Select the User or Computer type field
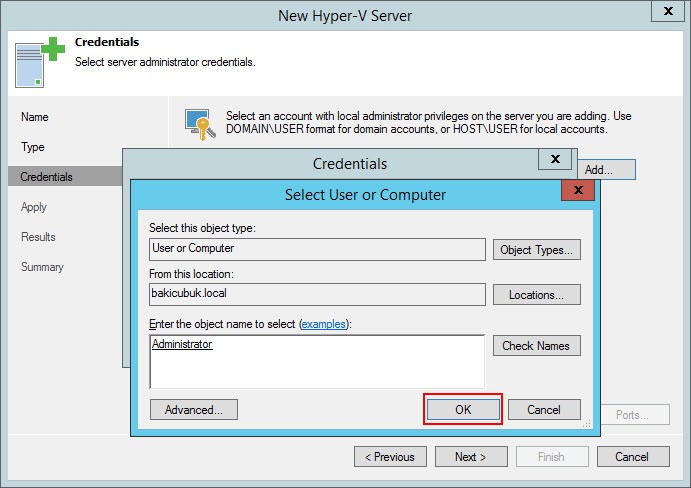Viewport: 691px width, 488px height. (x=317, y=249)
